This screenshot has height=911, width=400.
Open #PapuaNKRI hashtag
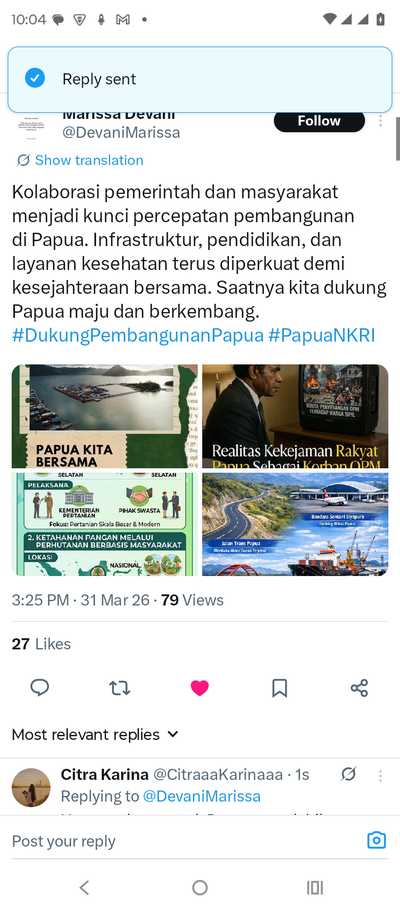tap(322, 336)
